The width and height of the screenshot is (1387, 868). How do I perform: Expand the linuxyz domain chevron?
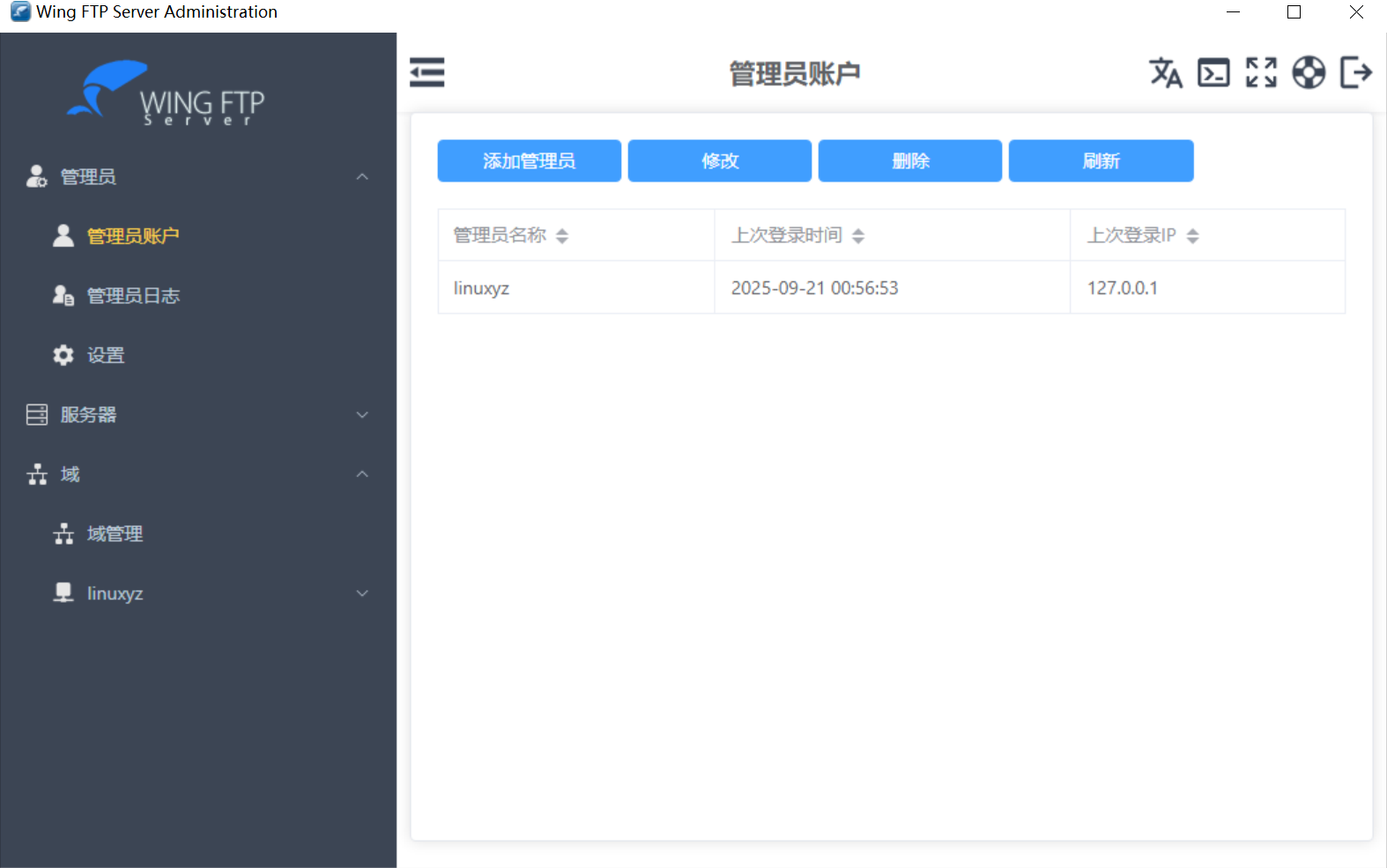point(362,593)
